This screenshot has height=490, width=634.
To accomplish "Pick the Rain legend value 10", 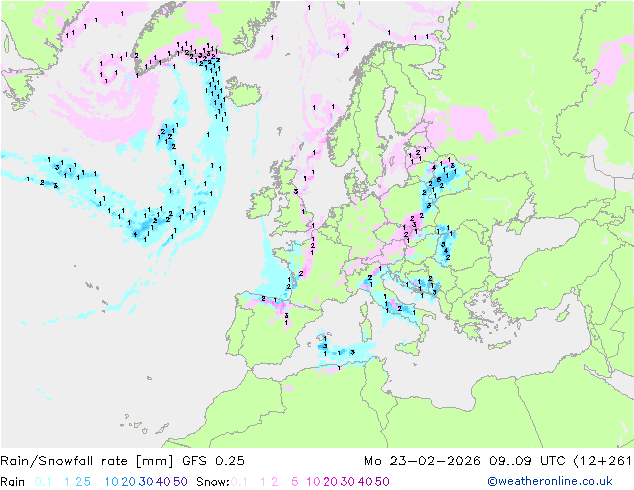I will (112, 482).
